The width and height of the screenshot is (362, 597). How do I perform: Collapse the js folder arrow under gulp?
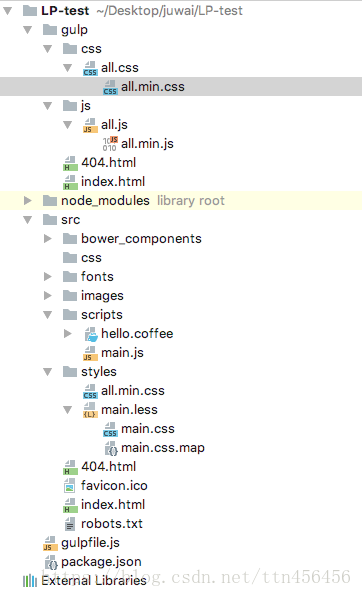point(48,106)
